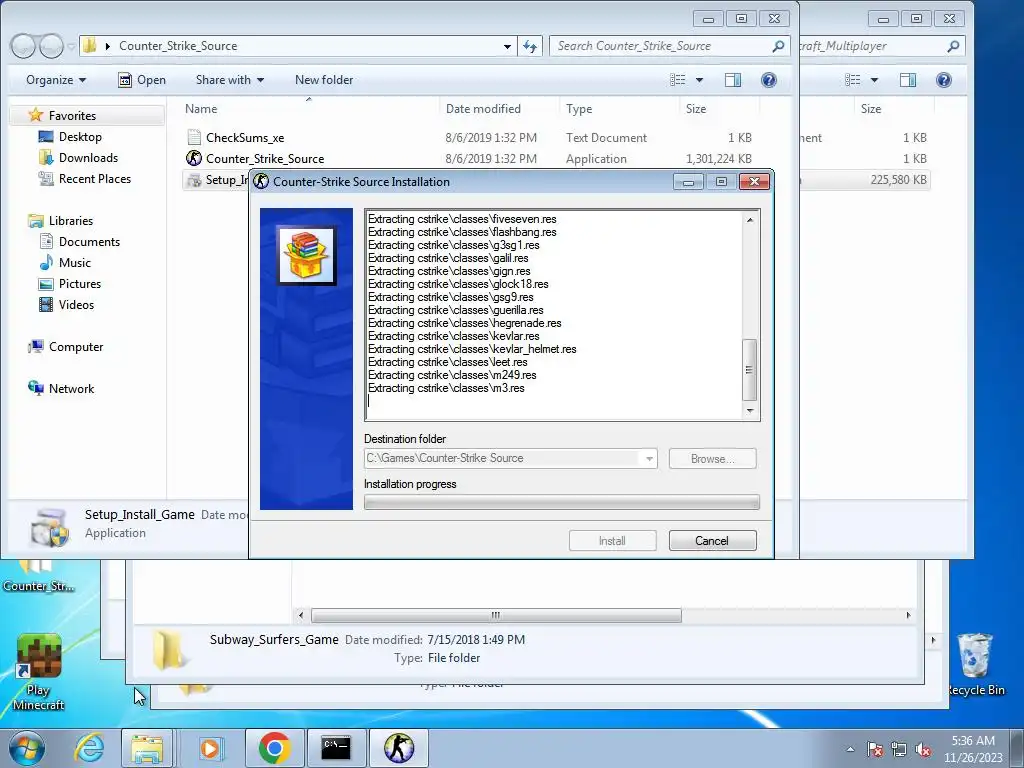Click scroll-up arrow in extraction log
Screen dimensions: 1024x768
pos(750,220)
